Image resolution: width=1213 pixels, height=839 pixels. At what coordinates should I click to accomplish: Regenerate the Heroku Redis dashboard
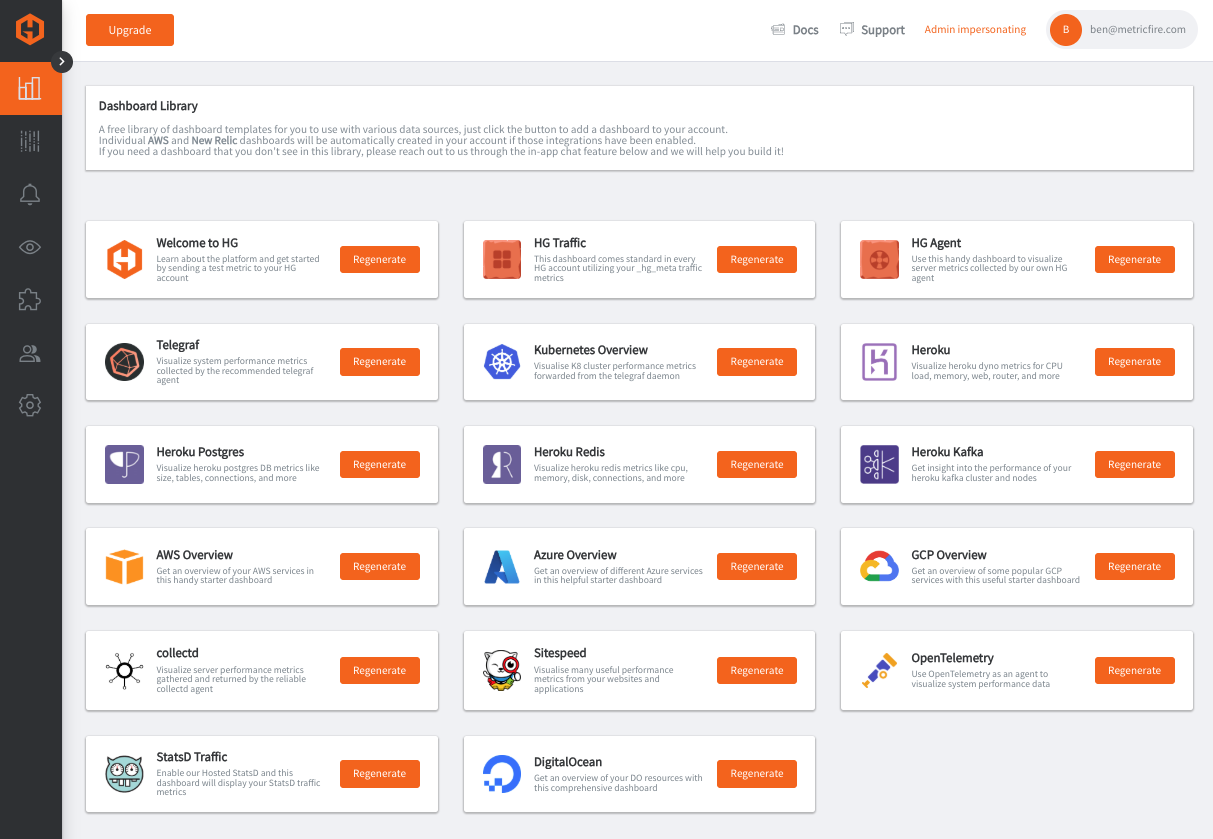click(x=757, y=464)
